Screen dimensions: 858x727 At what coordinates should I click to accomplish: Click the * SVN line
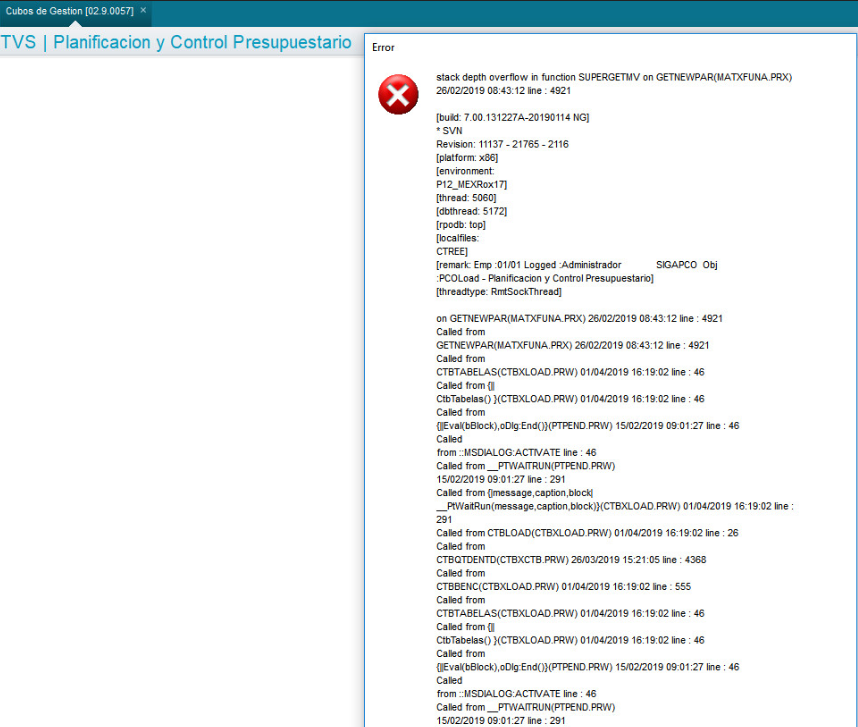[449, 131]
